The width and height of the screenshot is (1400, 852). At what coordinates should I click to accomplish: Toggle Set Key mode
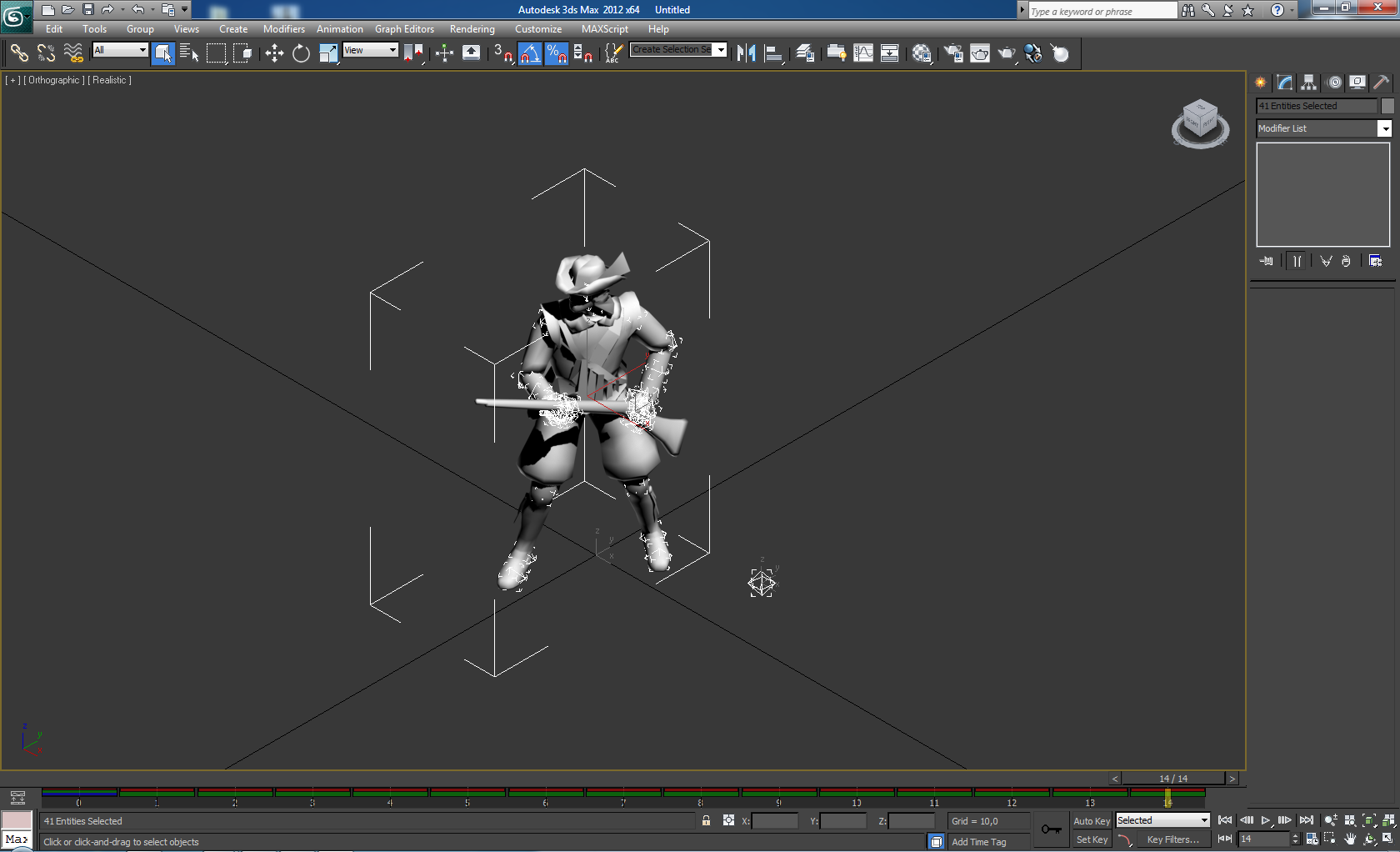pyautogui.click(x=1092, y=839)
